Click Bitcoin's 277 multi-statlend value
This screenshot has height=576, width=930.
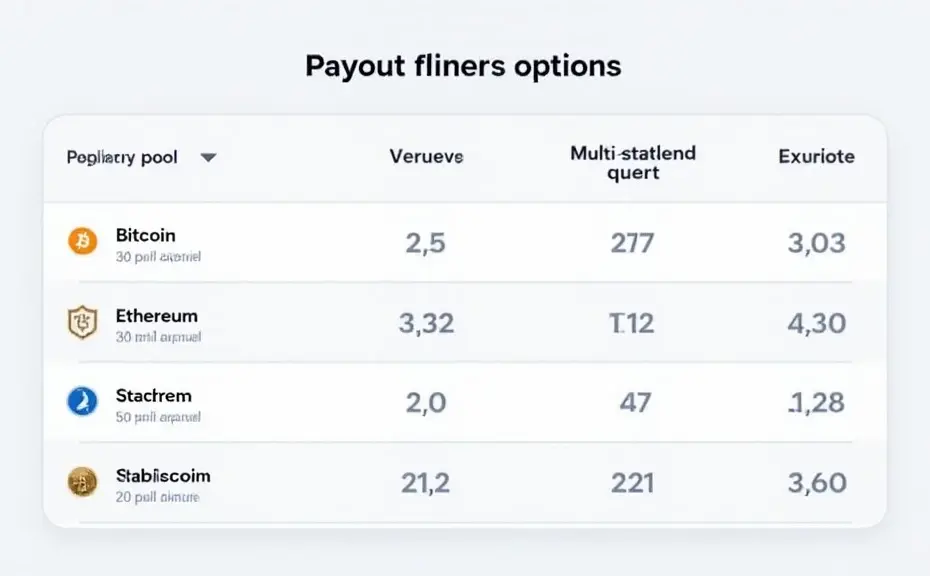coord(632,243)
